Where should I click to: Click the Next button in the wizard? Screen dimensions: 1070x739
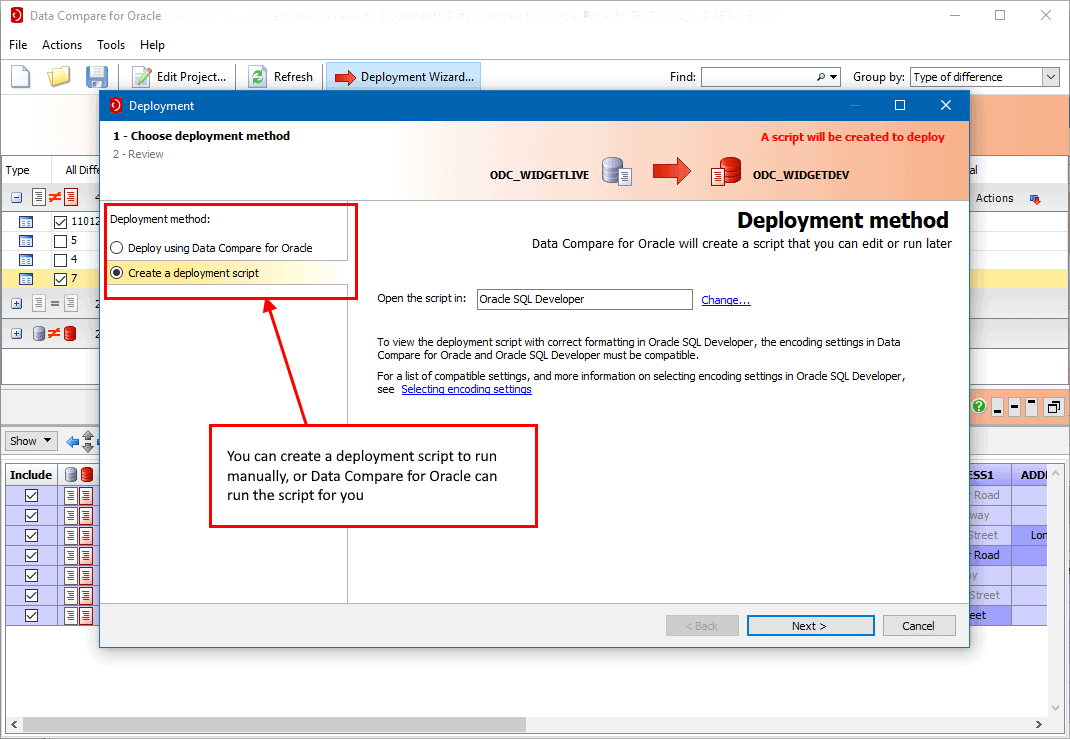point(810,625)
